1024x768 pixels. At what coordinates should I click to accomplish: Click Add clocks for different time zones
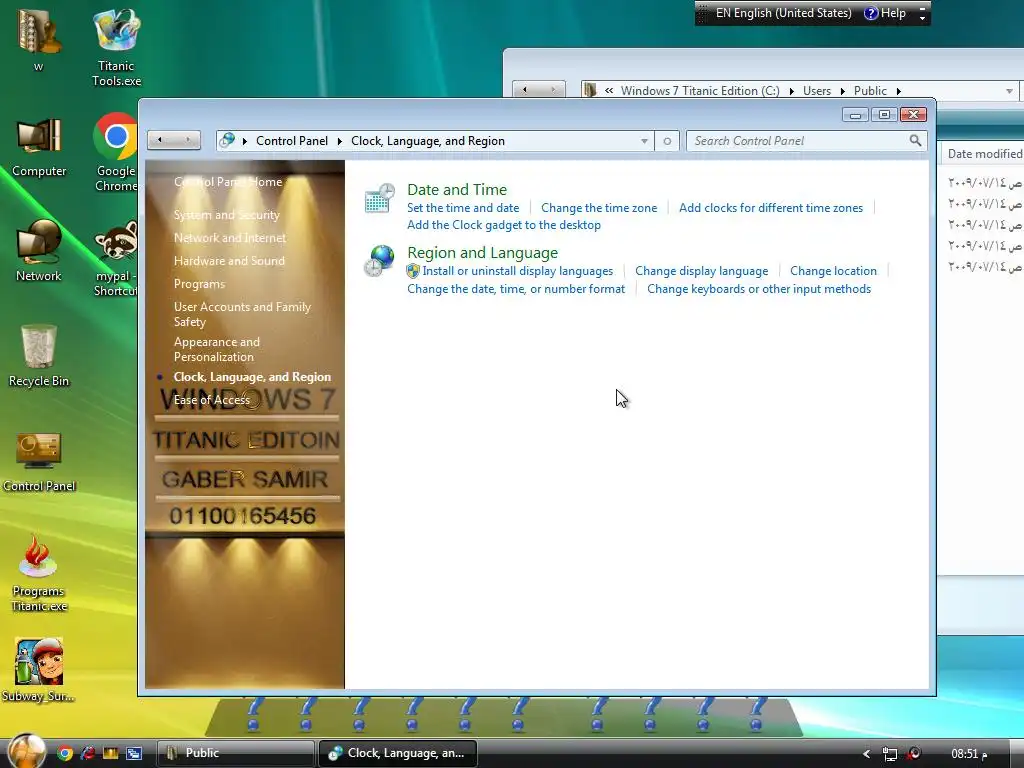tap(771, 208)
